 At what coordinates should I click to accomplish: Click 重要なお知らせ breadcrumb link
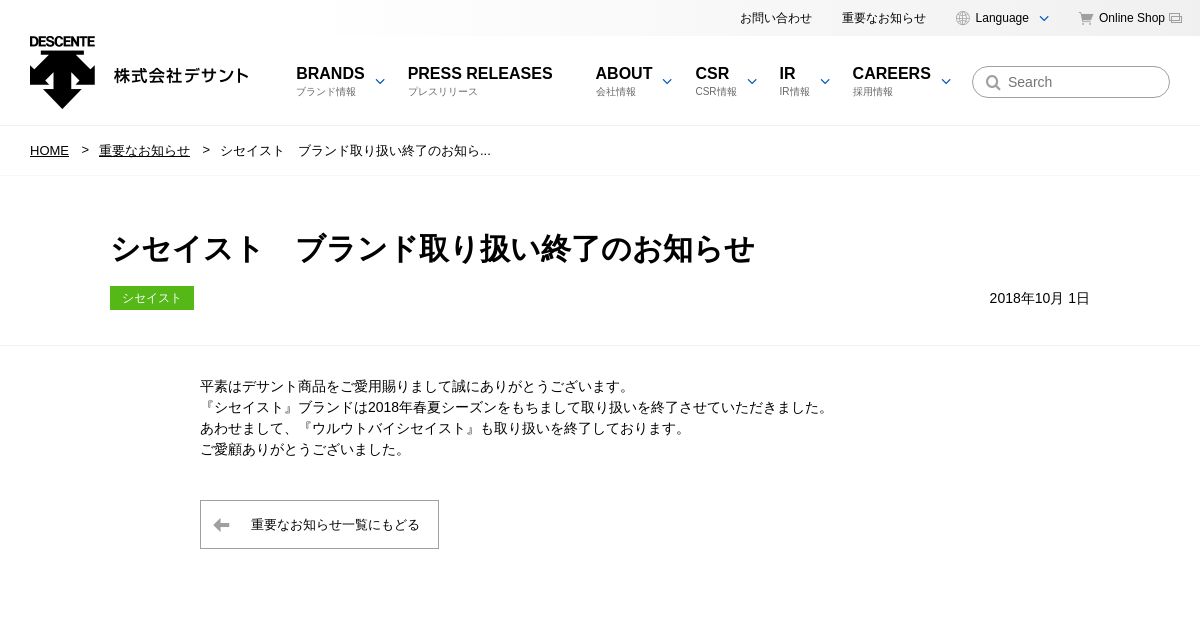(144, 150)
